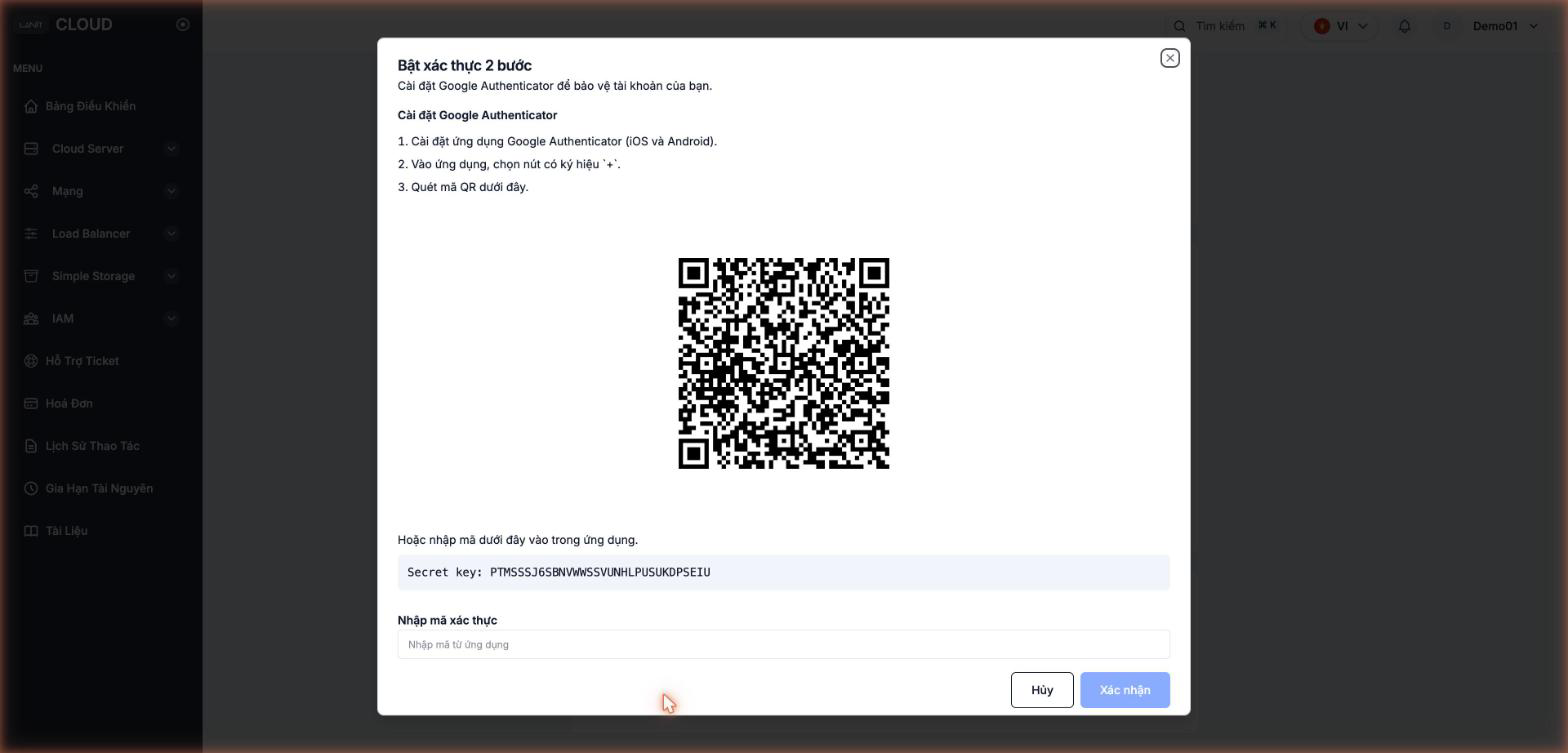Open Hoá Đơn invoices in sidebar

tap(69, 404)
